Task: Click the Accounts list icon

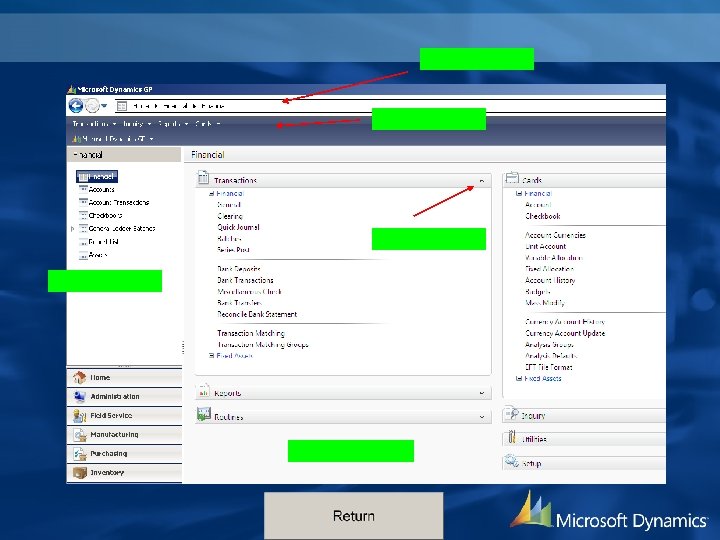Action: (83, 189)
